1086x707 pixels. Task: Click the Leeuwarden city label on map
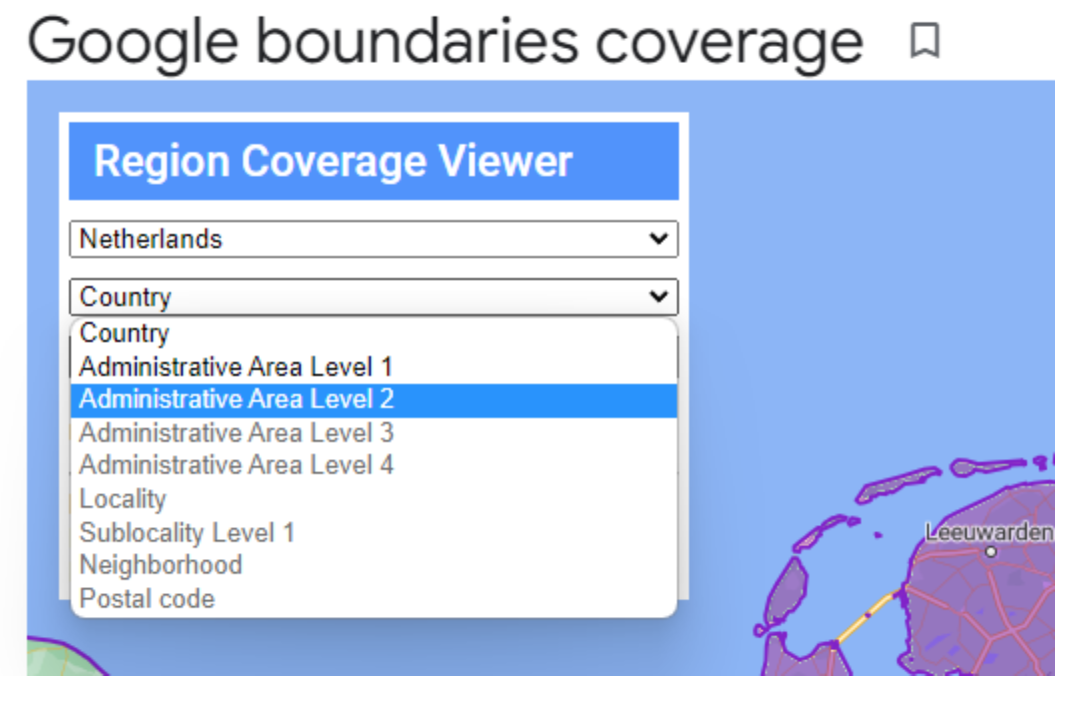(x=989, y=533)
